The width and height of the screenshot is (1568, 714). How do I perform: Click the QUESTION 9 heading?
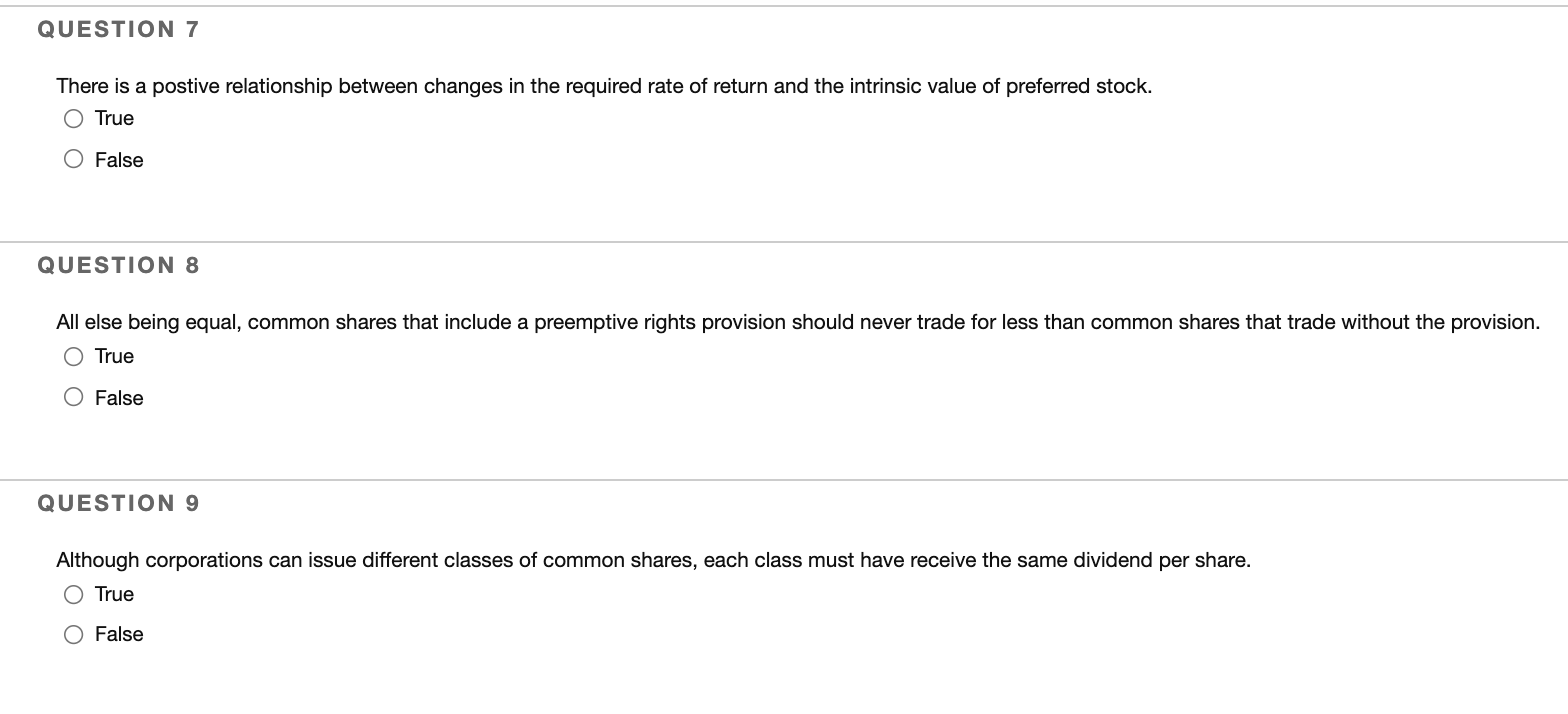pos(116,502)
